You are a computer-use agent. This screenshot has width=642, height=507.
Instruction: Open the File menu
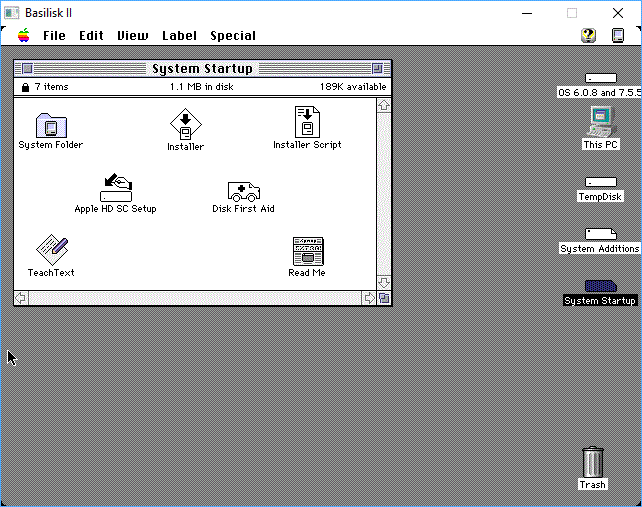pos(54,36)
